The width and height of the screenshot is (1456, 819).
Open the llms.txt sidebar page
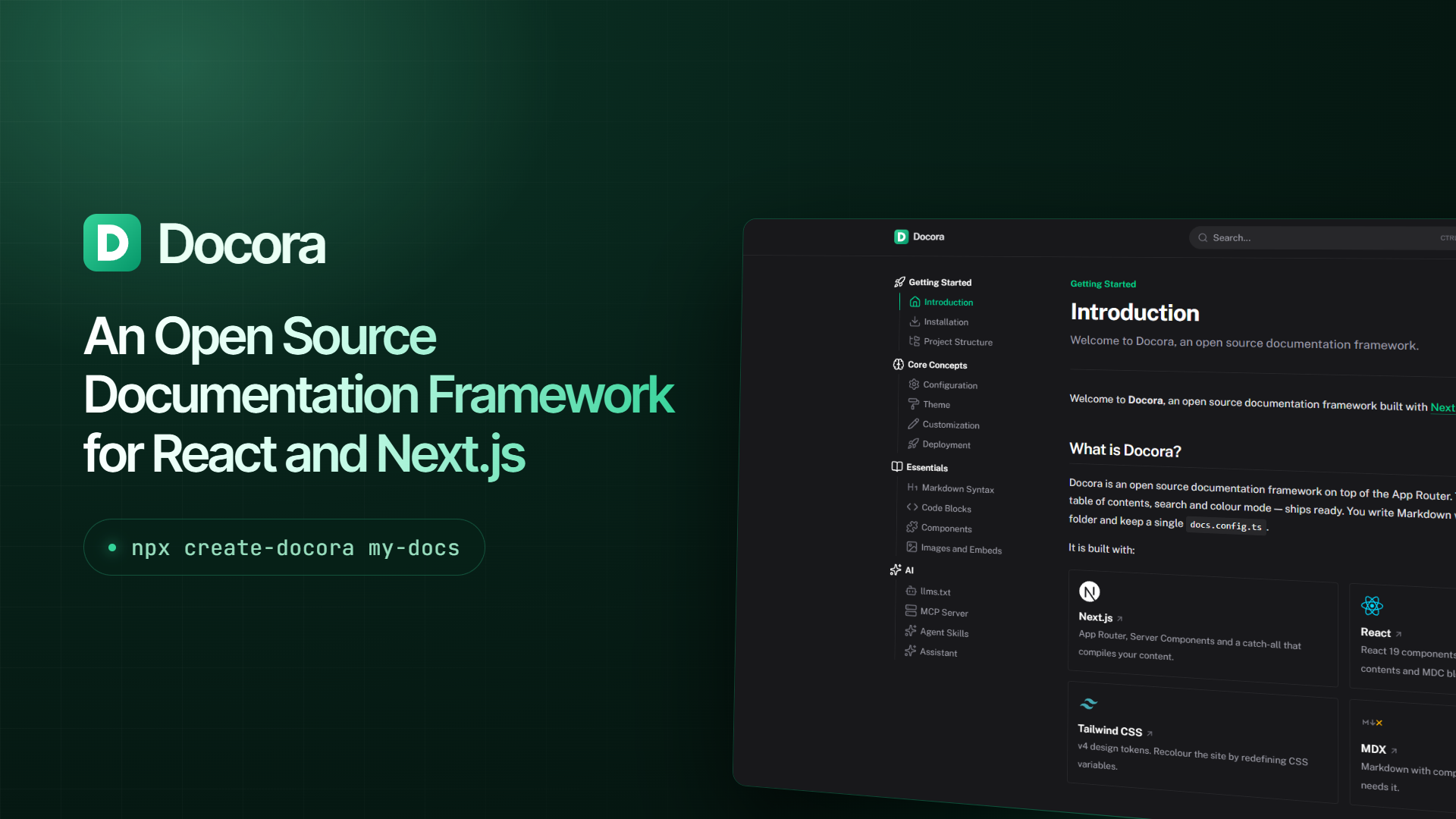(935, 591)
